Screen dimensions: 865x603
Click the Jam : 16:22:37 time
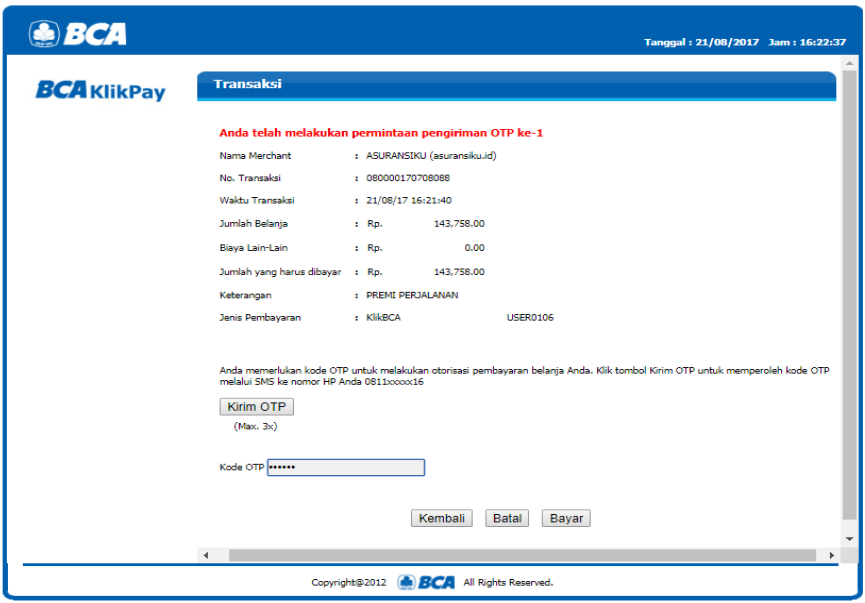point(807,42)
